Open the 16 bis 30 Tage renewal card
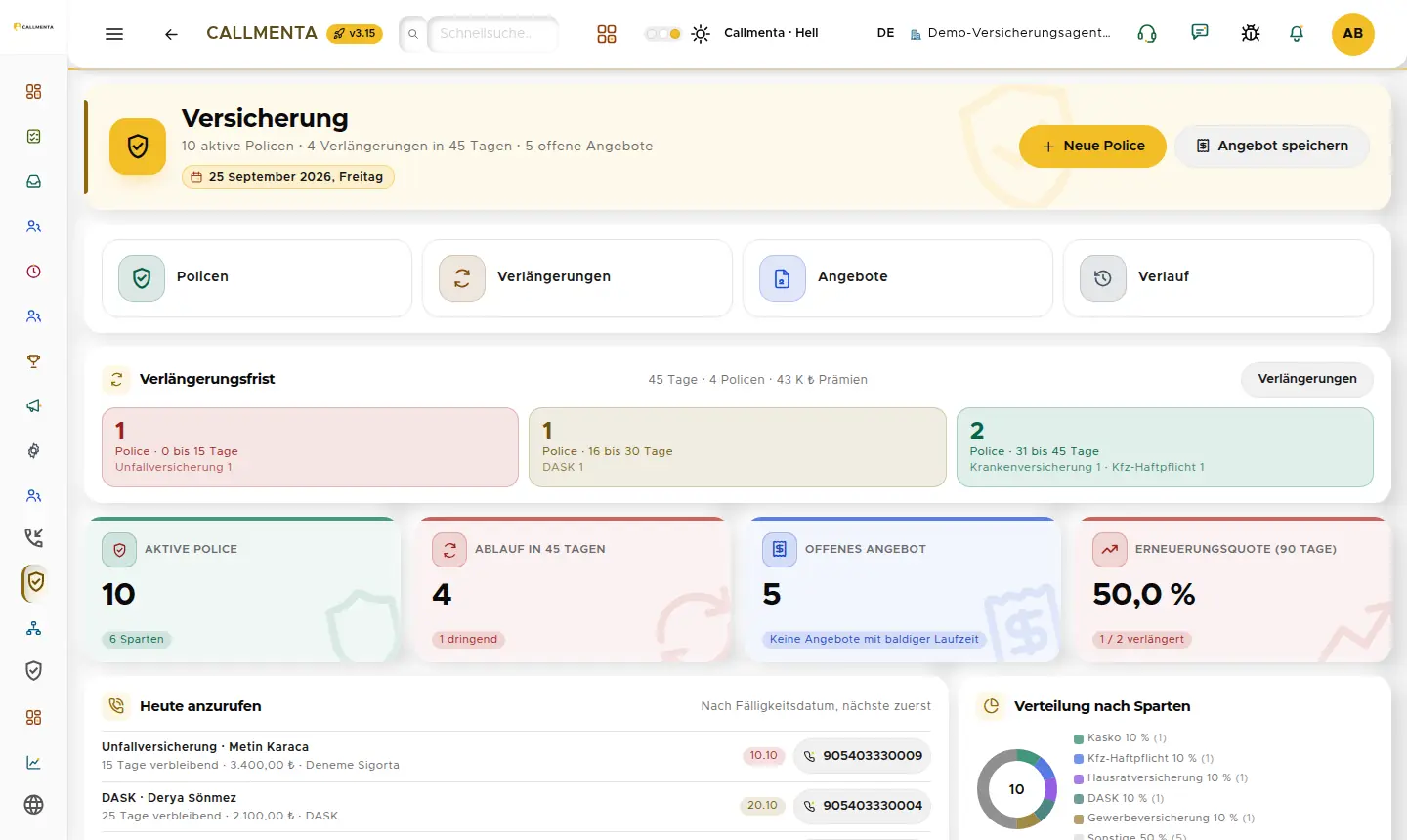The width and height of the screenshot is (1407, 840). (738, 447)
